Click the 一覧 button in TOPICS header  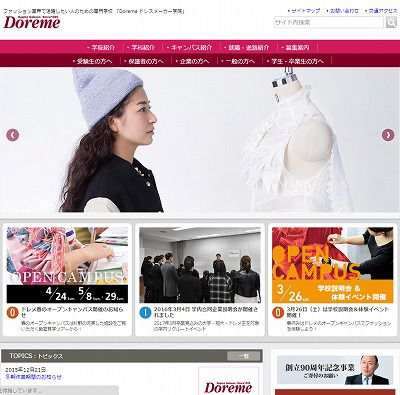(x=244, y=356)
